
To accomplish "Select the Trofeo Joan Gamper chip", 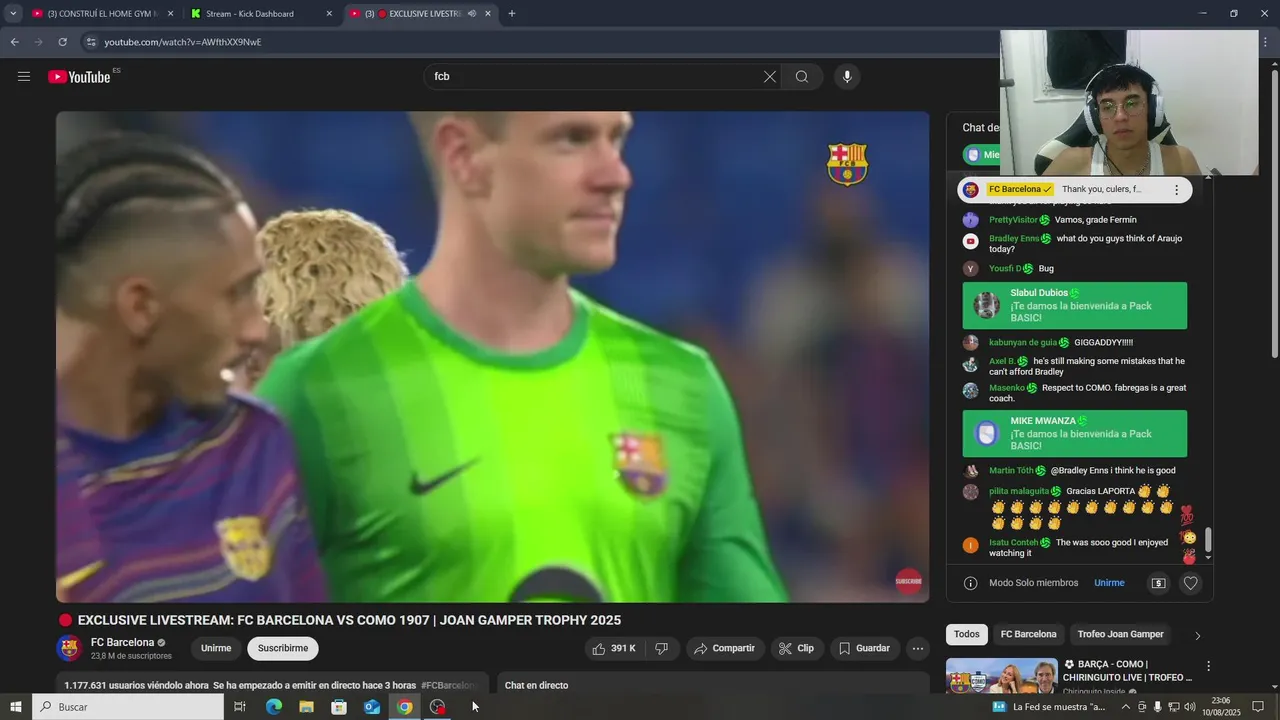I will 1121,635.
